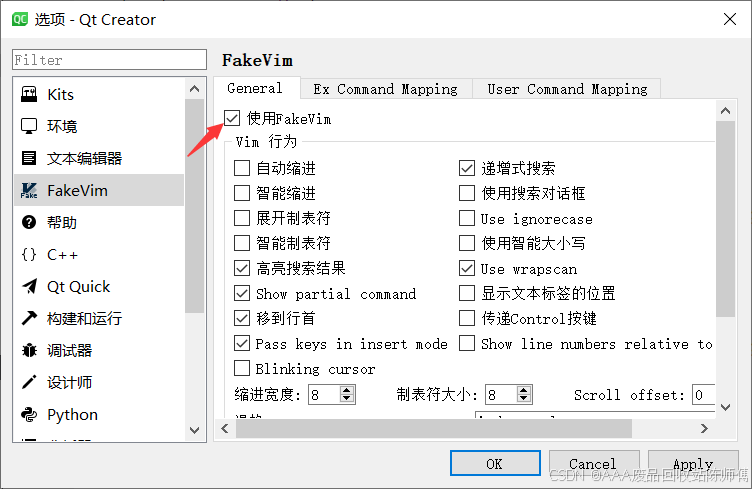752x489 pixels.
Task: Enable Use ignorecase checkbox
Action: point(467,219)
